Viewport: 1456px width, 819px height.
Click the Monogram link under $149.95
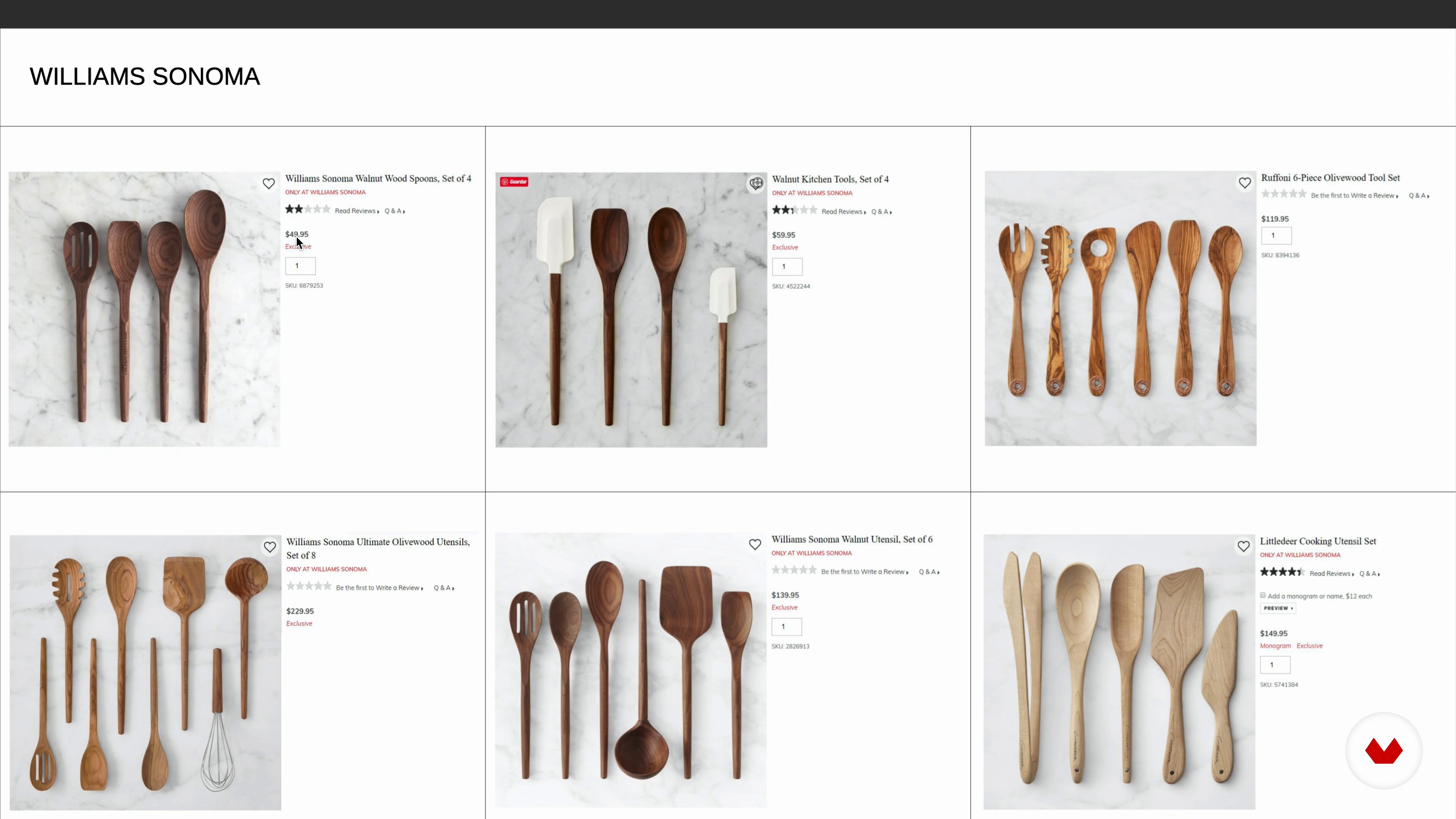click(x=1276, y=645)
